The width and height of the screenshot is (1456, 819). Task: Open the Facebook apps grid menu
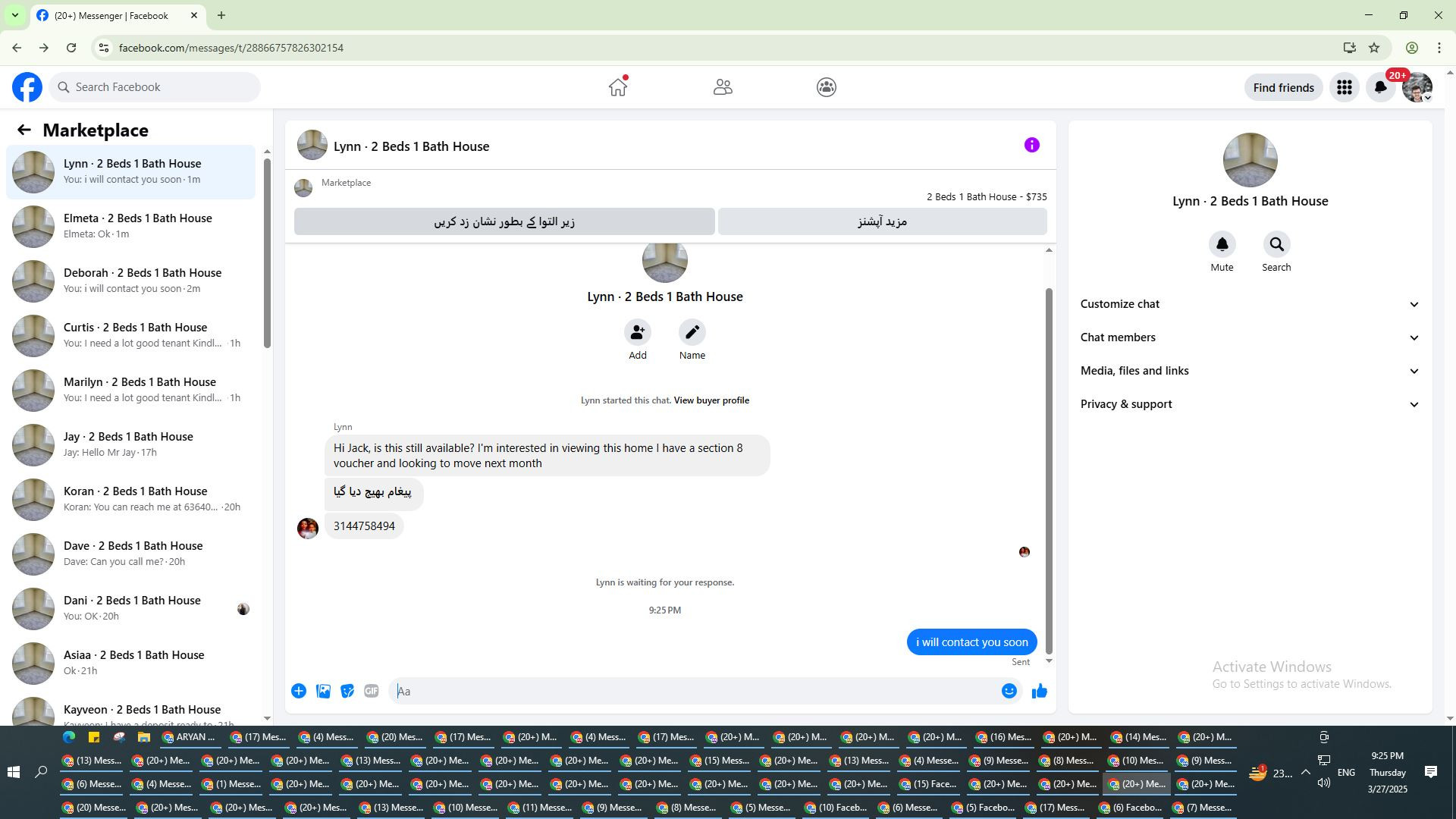click(1345, 88)
